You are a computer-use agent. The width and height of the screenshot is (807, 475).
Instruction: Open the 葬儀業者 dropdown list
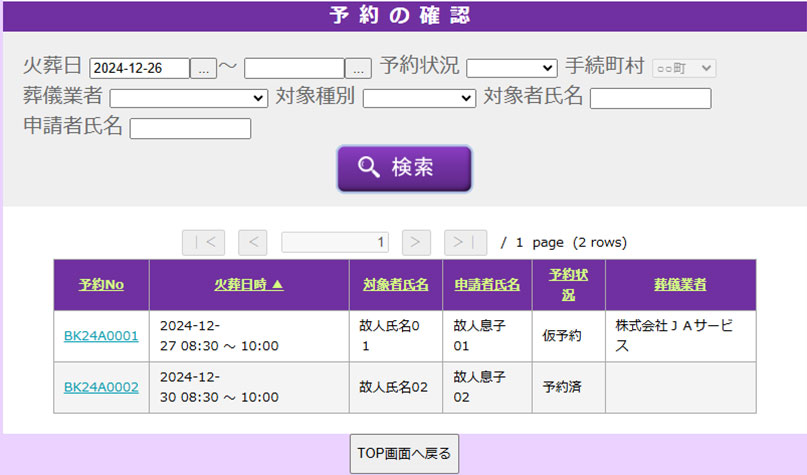[x=188, y=98]
